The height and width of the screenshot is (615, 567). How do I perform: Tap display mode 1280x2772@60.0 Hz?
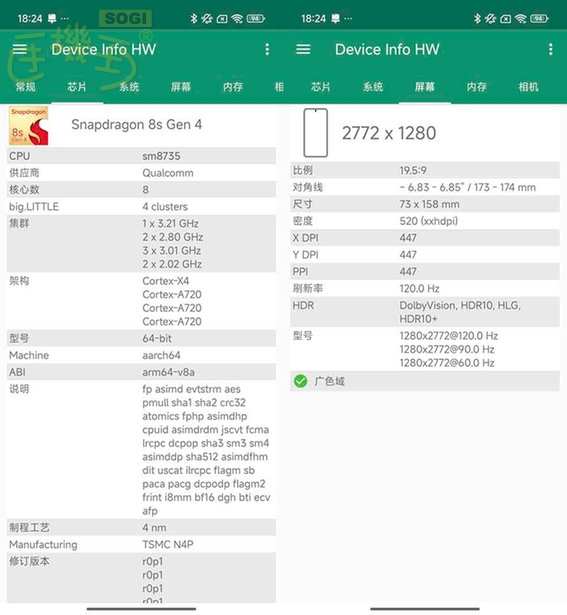tap(447, 363)
